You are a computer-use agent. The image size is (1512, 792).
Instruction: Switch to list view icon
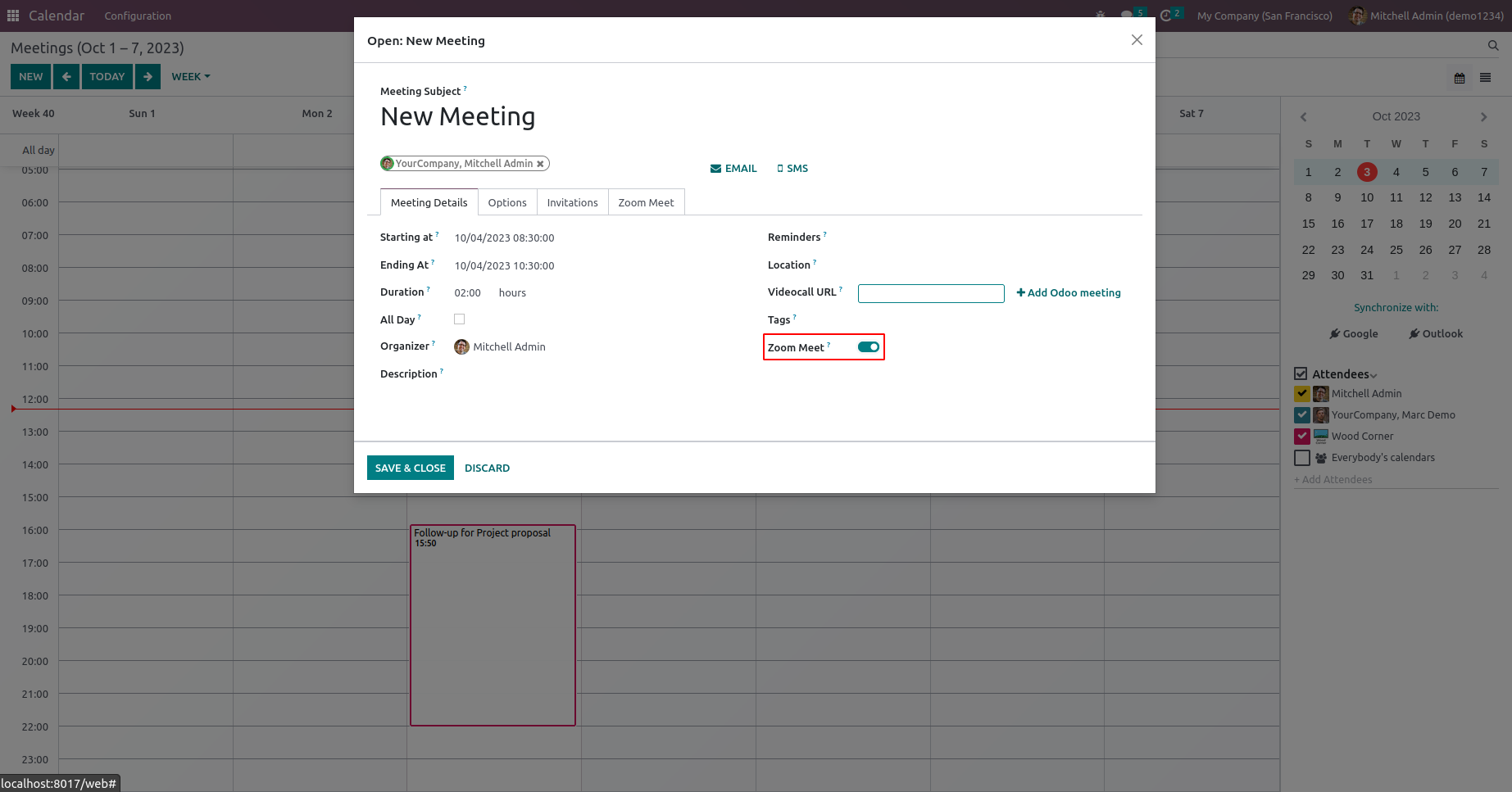pyautogui.click(x=1485, y=78)
